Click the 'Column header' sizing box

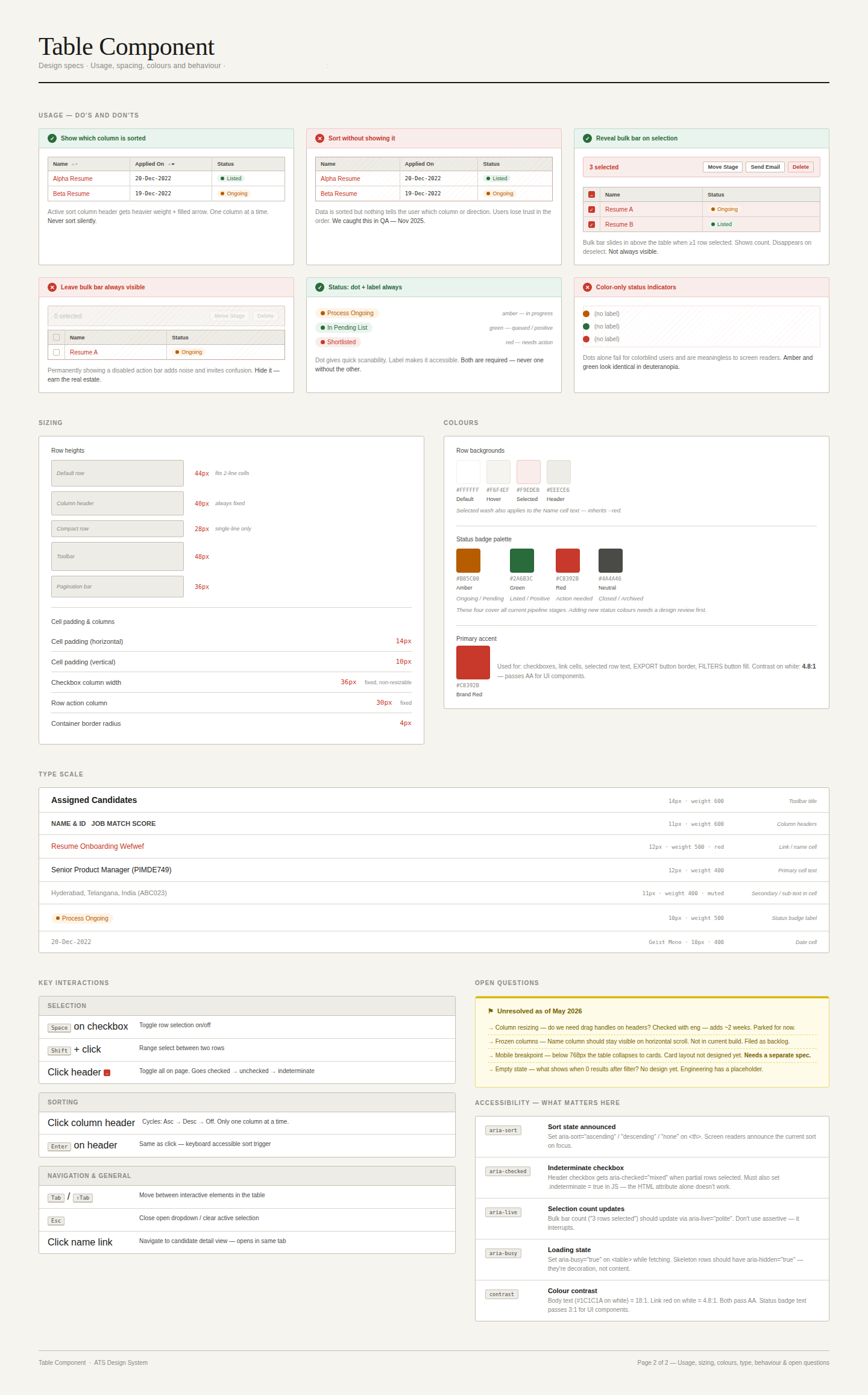pos(118,503)
